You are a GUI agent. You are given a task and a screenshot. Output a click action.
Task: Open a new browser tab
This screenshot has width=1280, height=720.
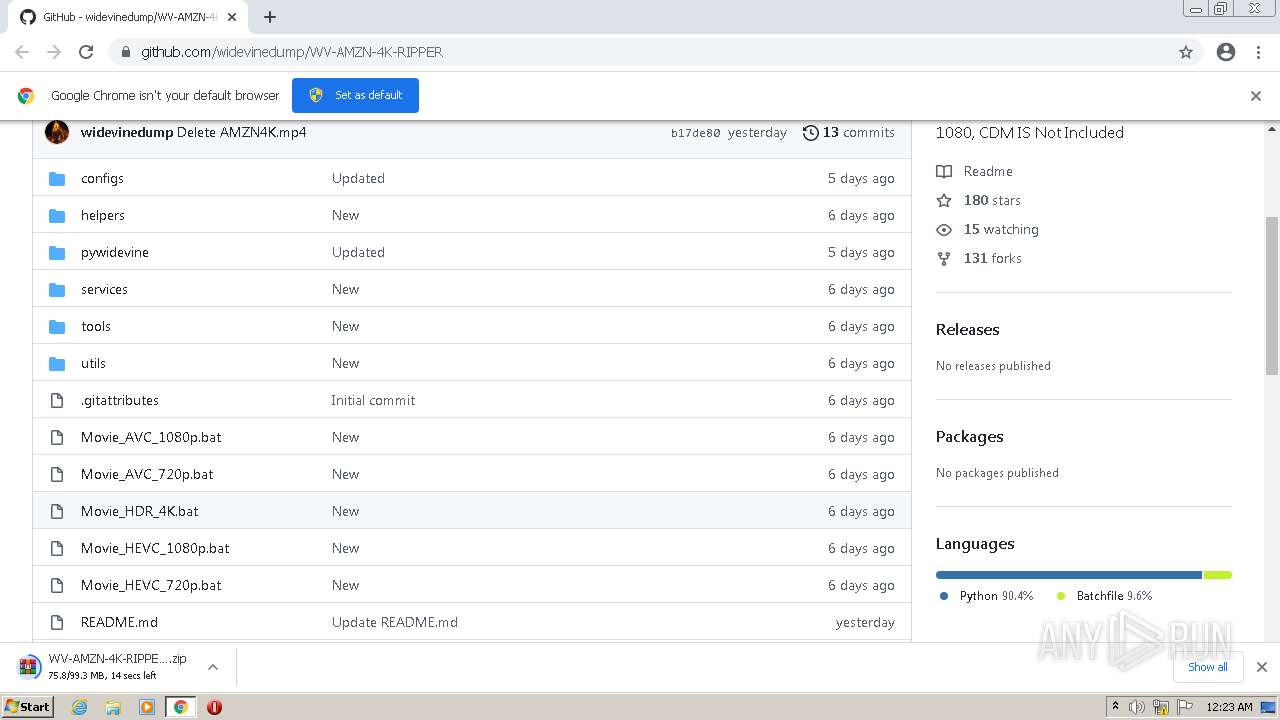pos(270,17)
